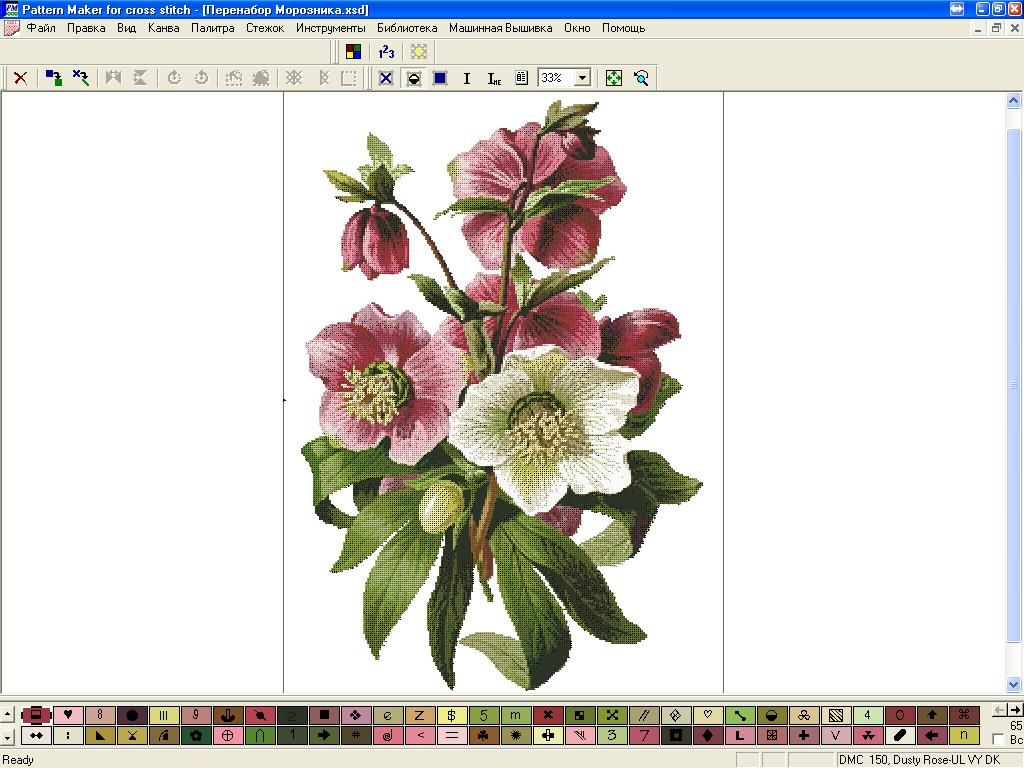Click the text 'I' view icon
Viewport: 1024px width, 768px height.
pos(467,78)
